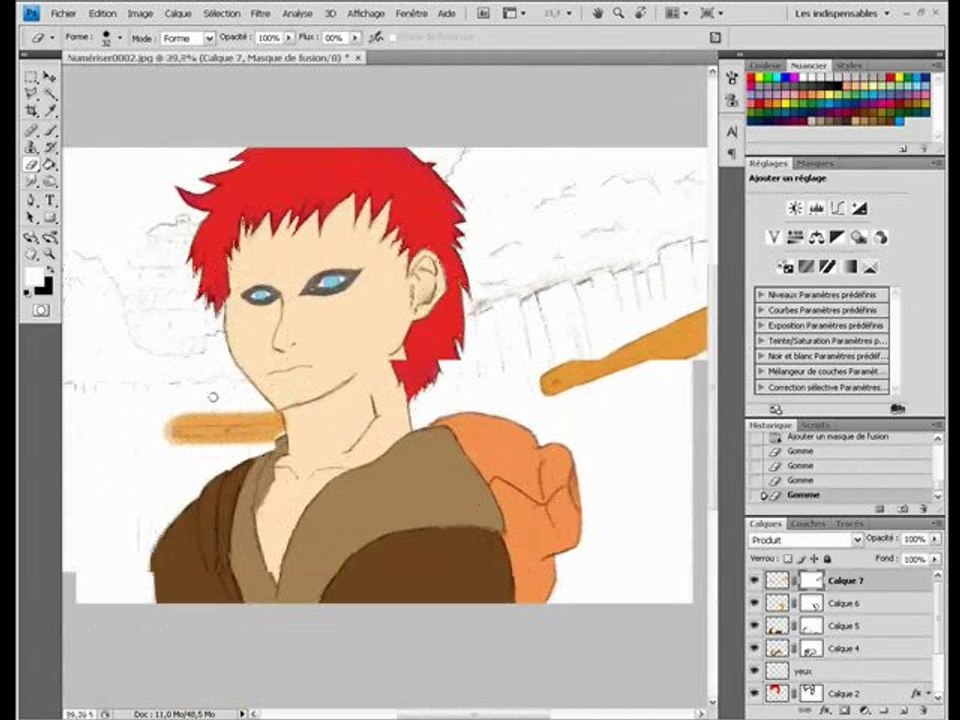This screenshot has width=960, height=720.
Task: Pick the red swatch in Nuancier
Action: 751,78
